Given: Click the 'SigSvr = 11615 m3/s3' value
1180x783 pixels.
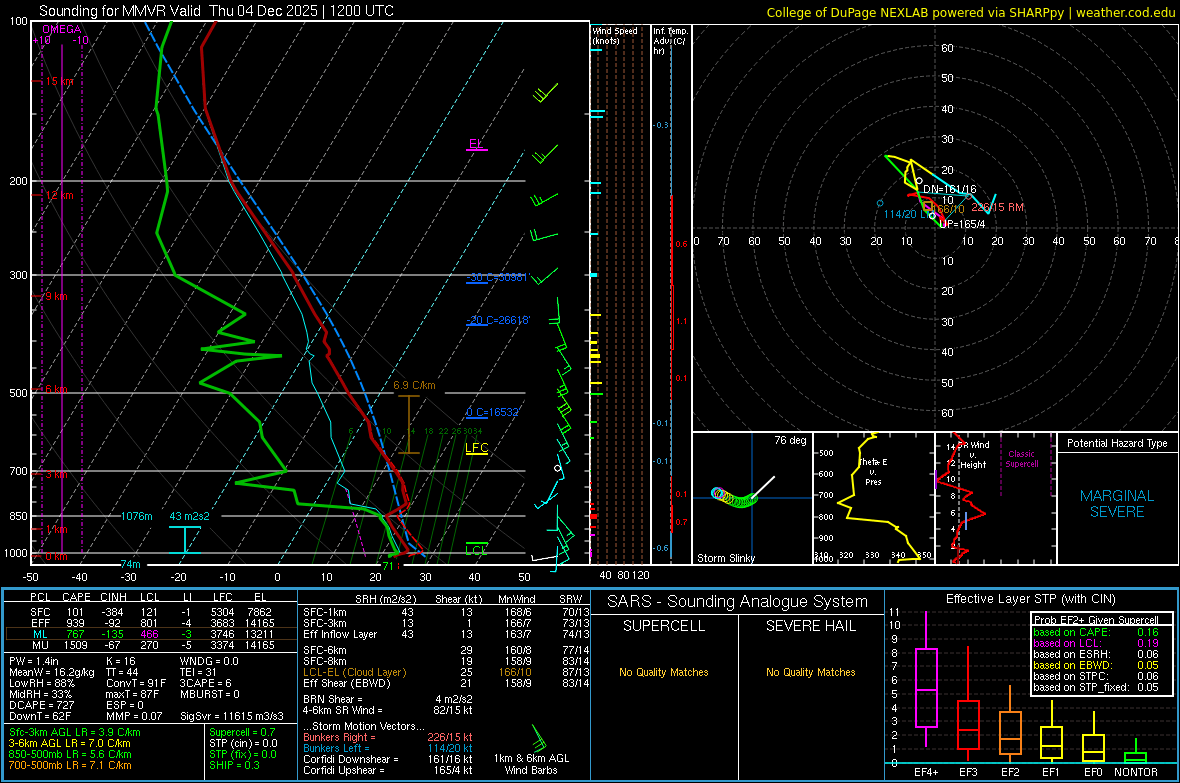Looking at the screenshot, I should click(x=232, y=716).
